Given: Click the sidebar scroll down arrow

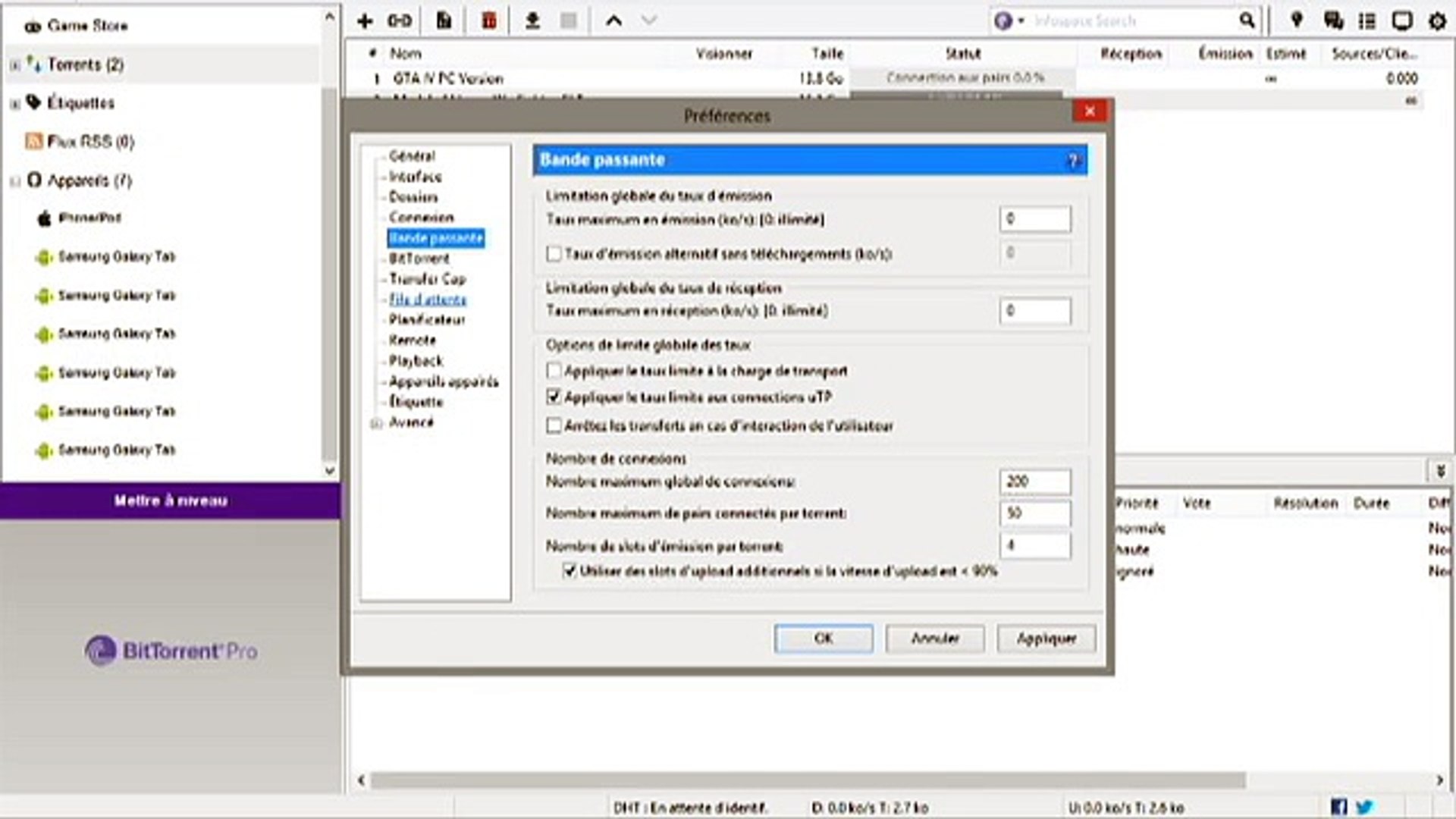Looking at the screenshot, I should (329, 470).
